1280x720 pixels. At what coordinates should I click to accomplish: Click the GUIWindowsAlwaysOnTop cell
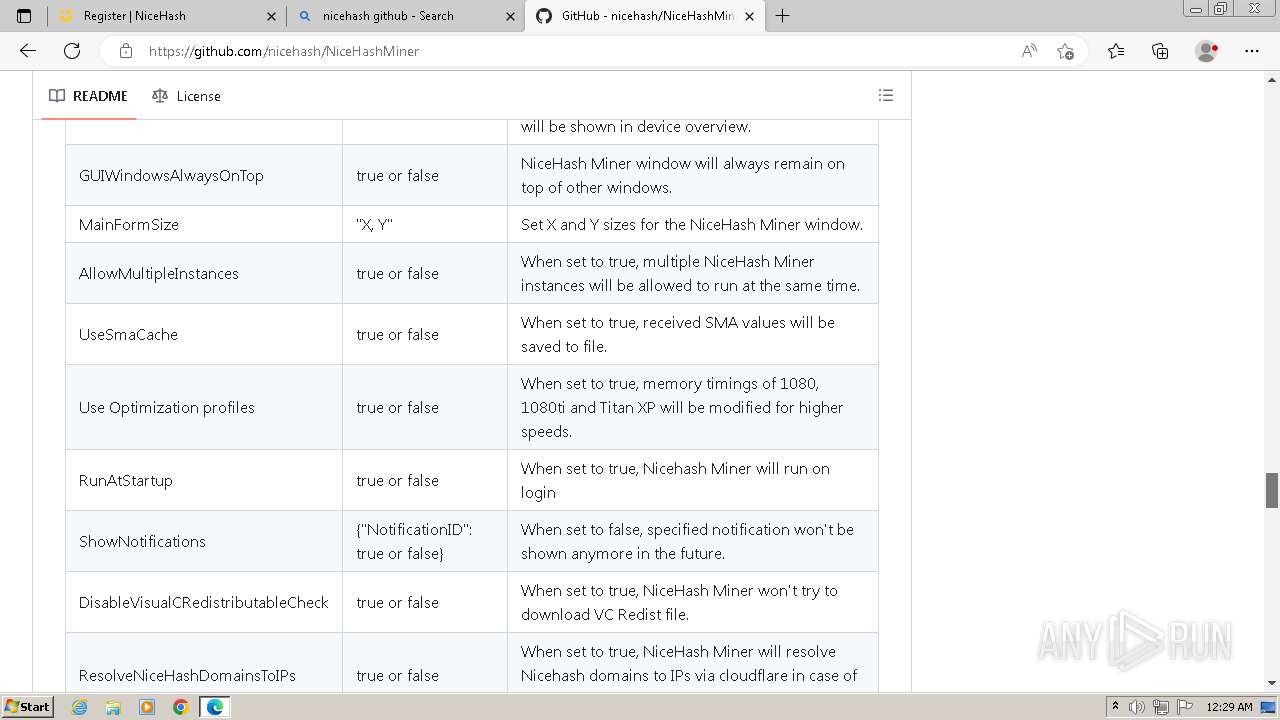tap(204, 175)
